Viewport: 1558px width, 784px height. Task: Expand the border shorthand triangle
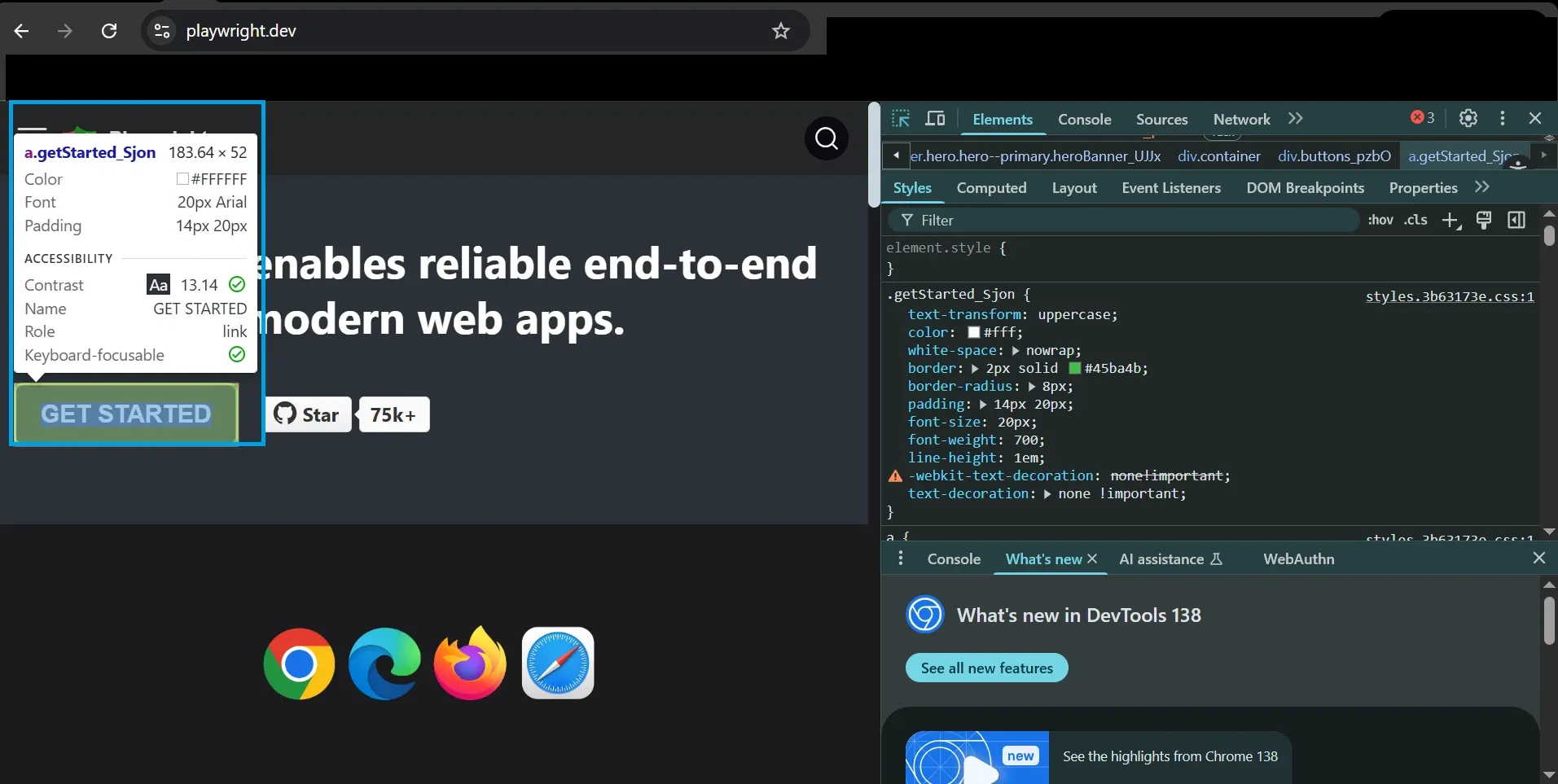(x=975, y=369)
